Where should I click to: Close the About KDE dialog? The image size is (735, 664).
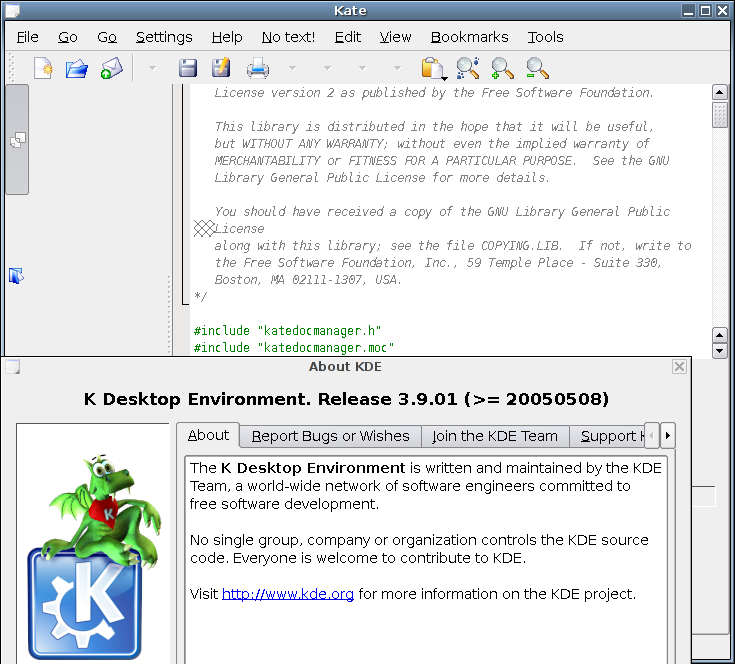679,366
